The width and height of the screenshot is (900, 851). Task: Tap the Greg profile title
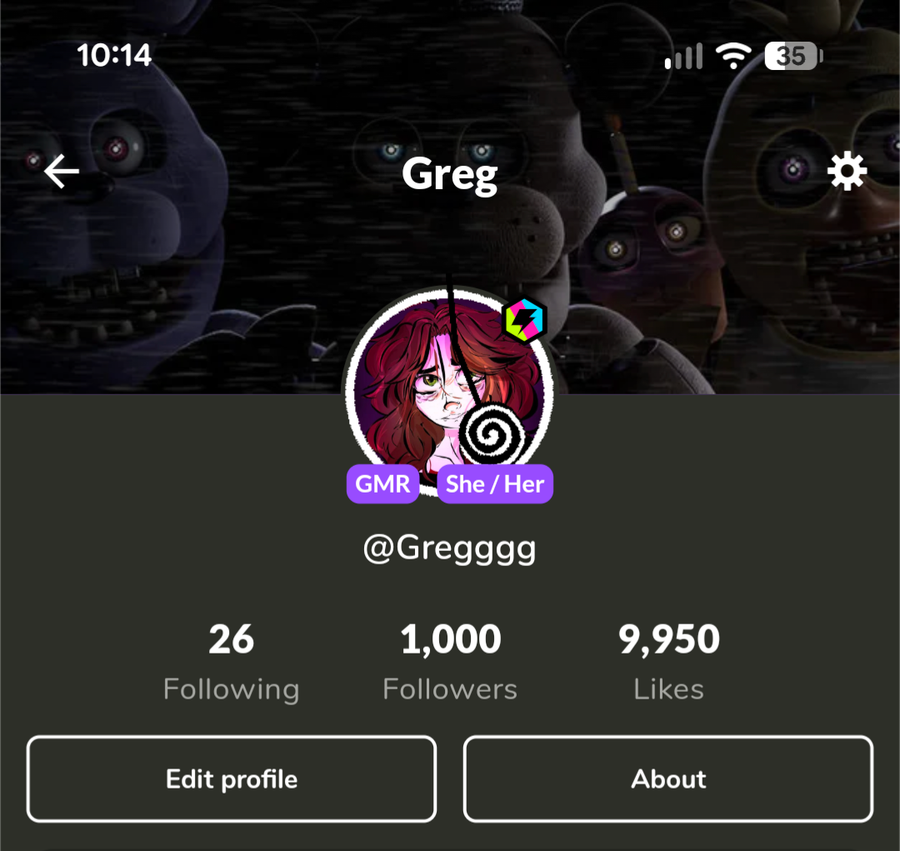[x=450, y=175]
